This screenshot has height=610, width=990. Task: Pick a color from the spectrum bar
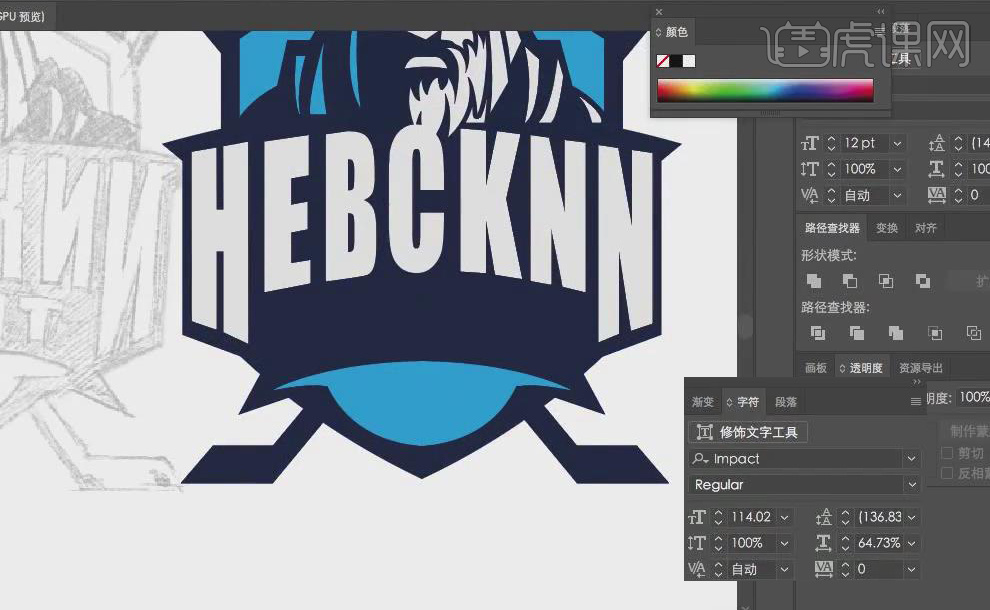(765, 90)
